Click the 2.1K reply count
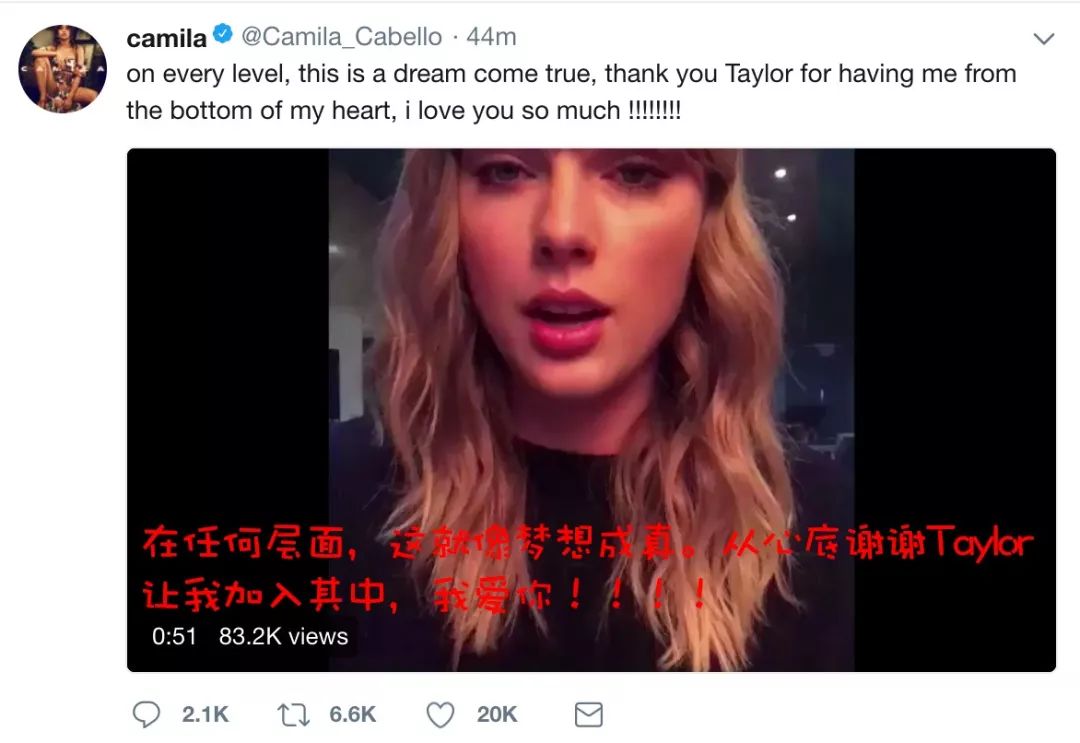Screen dimensions: 1080x743 pos(205,715)
